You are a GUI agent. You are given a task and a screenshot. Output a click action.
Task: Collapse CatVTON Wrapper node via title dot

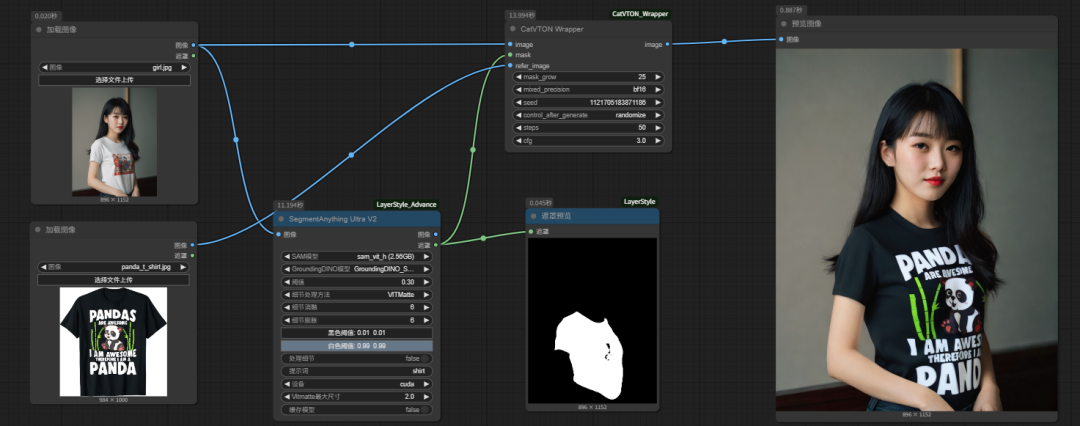(512, 29)
